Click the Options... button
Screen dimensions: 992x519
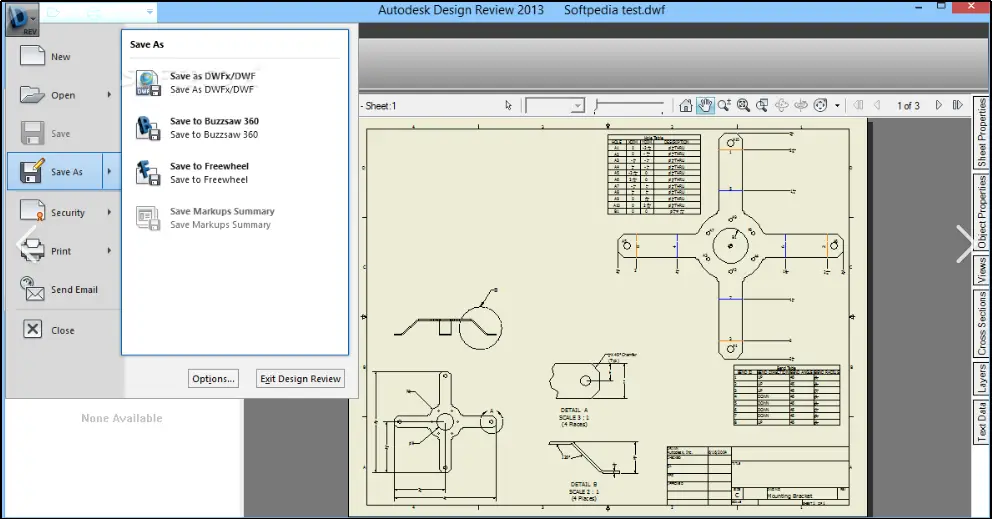(x=213, y=378)
